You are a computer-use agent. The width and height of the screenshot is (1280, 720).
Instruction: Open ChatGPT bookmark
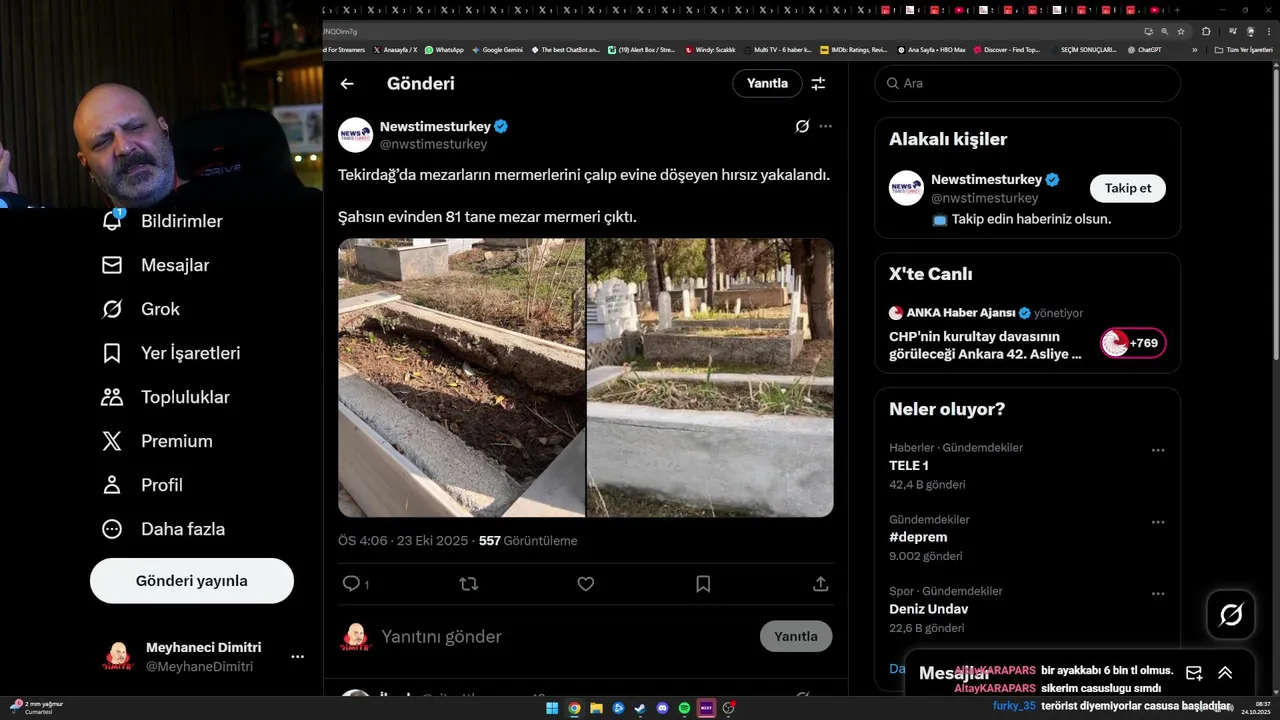pyautogui.click(x=1144, y=49)
